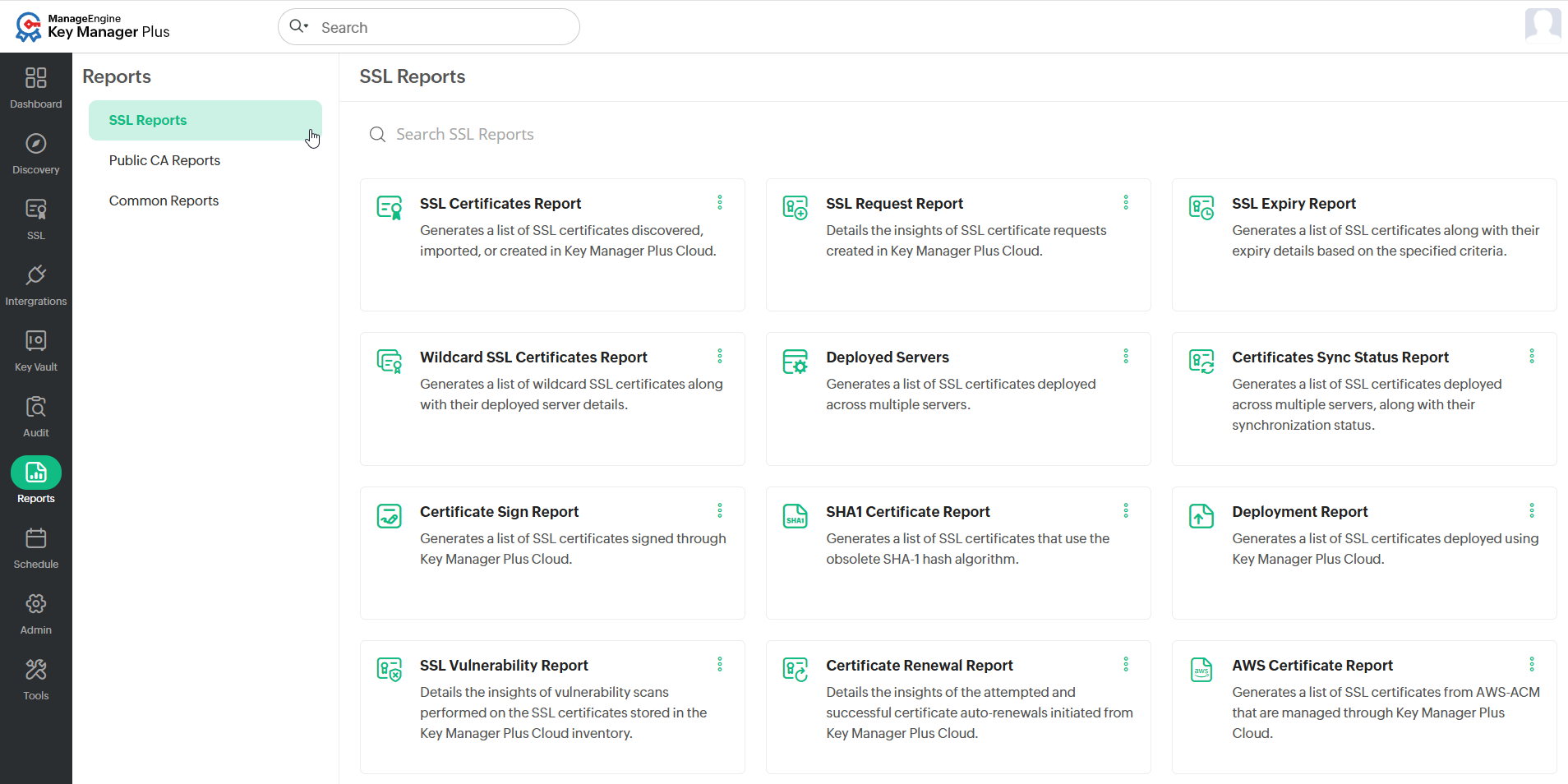Open the Dashboard sidebar item

36,87
